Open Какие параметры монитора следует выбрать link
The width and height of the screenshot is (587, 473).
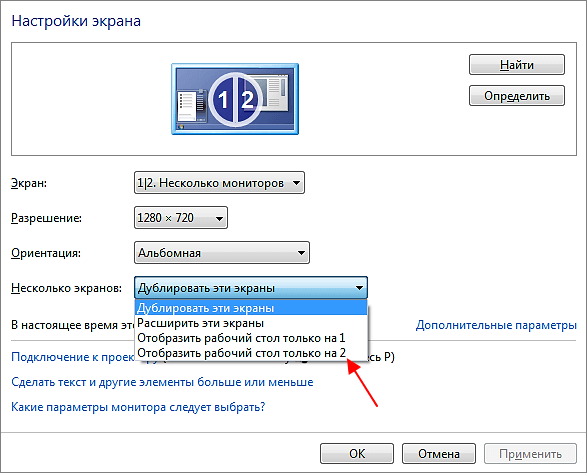[138, 407]
